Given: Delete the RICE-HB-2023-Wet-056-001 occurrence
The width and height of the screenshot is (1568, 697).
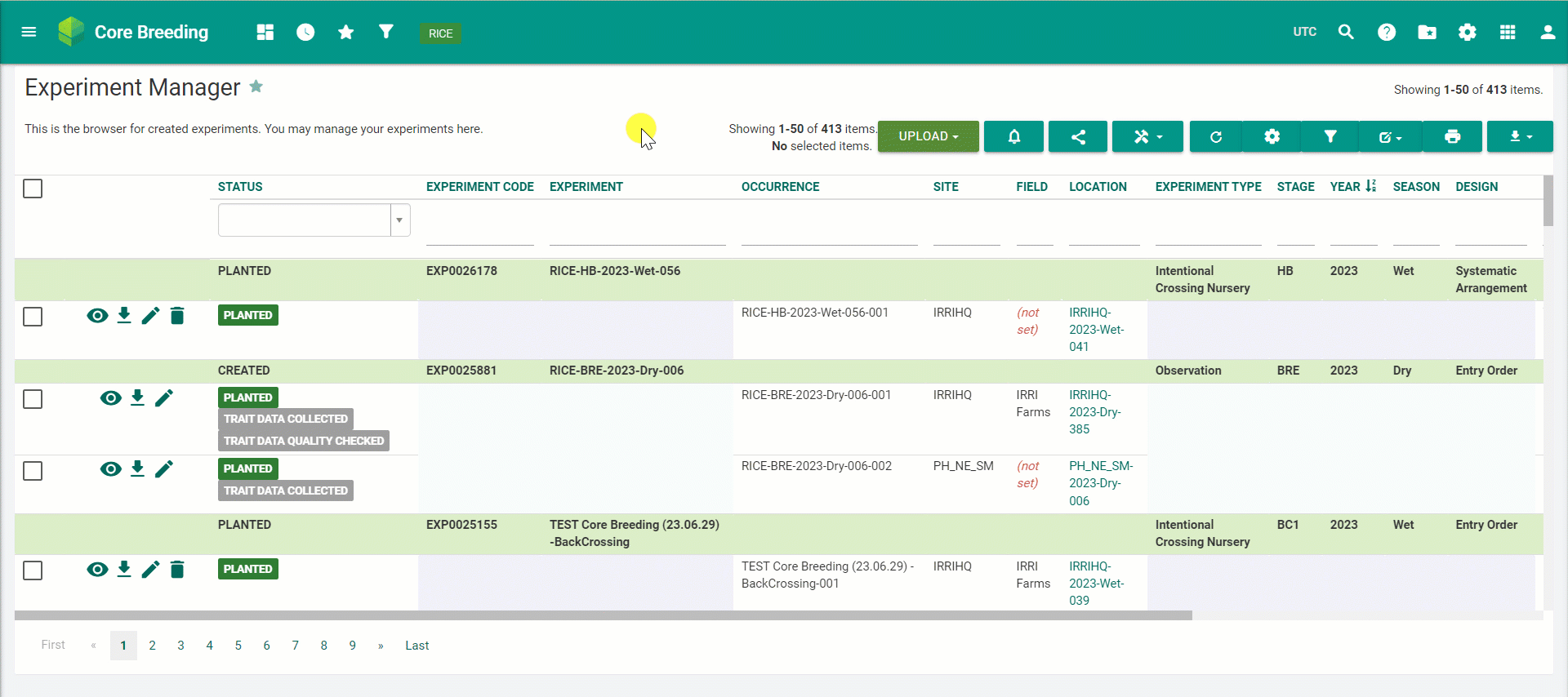Looking at the screenshot, I should pyautogui.click(x=177, y=316).
